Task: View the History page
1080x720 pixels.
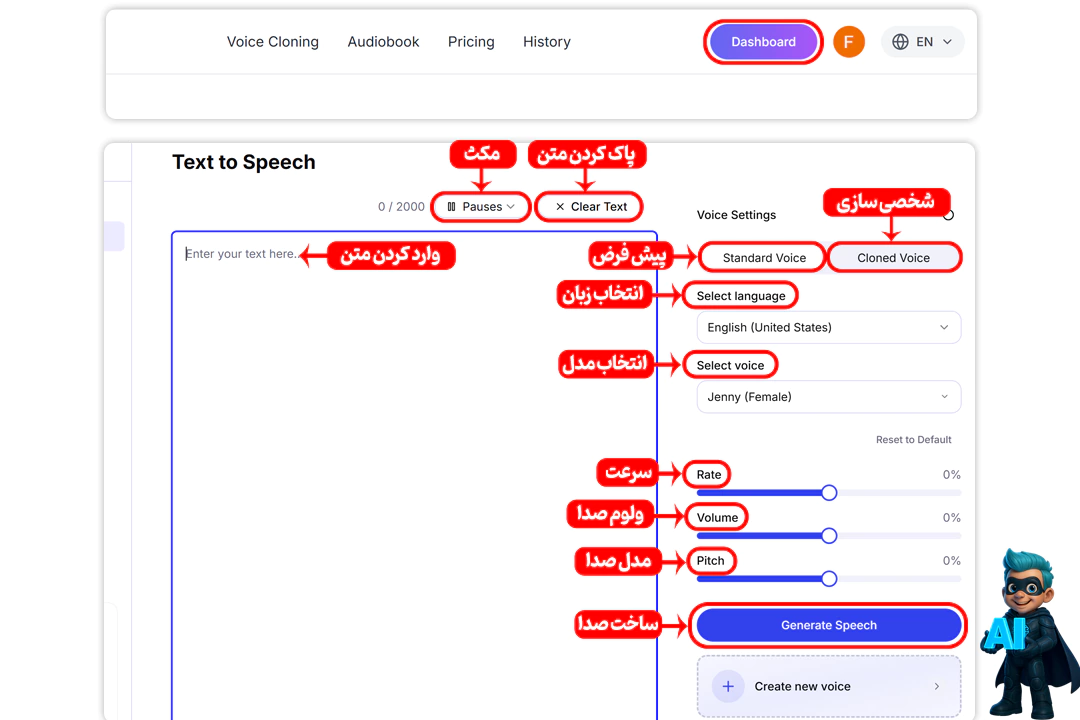Action: pyautogui.click(x=546, y=42)
